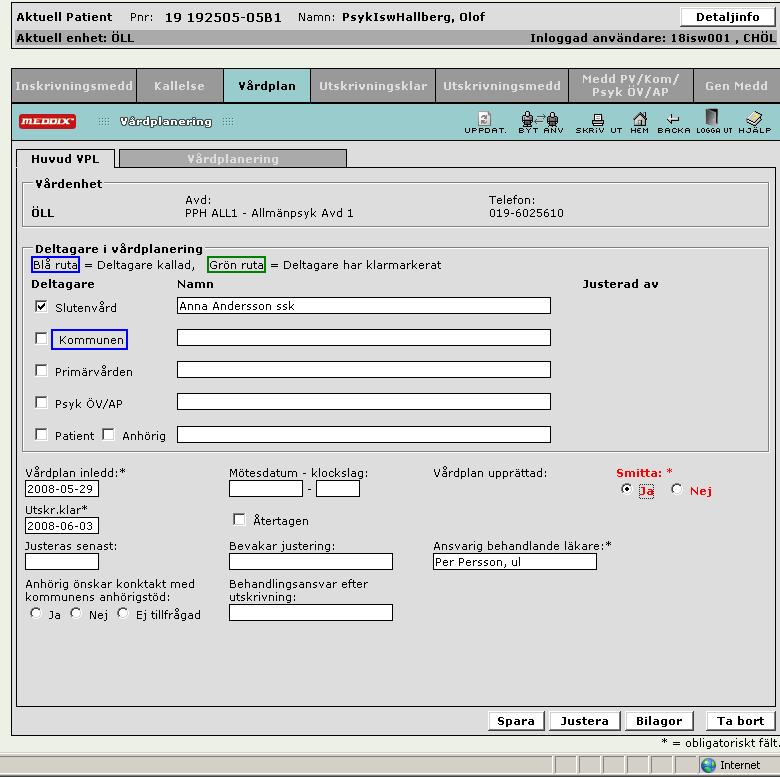Check the Psyk ÖV/AP checkbox
This screenshot has height=777, width=780.
pyautogui.click(x=41, y=402)
